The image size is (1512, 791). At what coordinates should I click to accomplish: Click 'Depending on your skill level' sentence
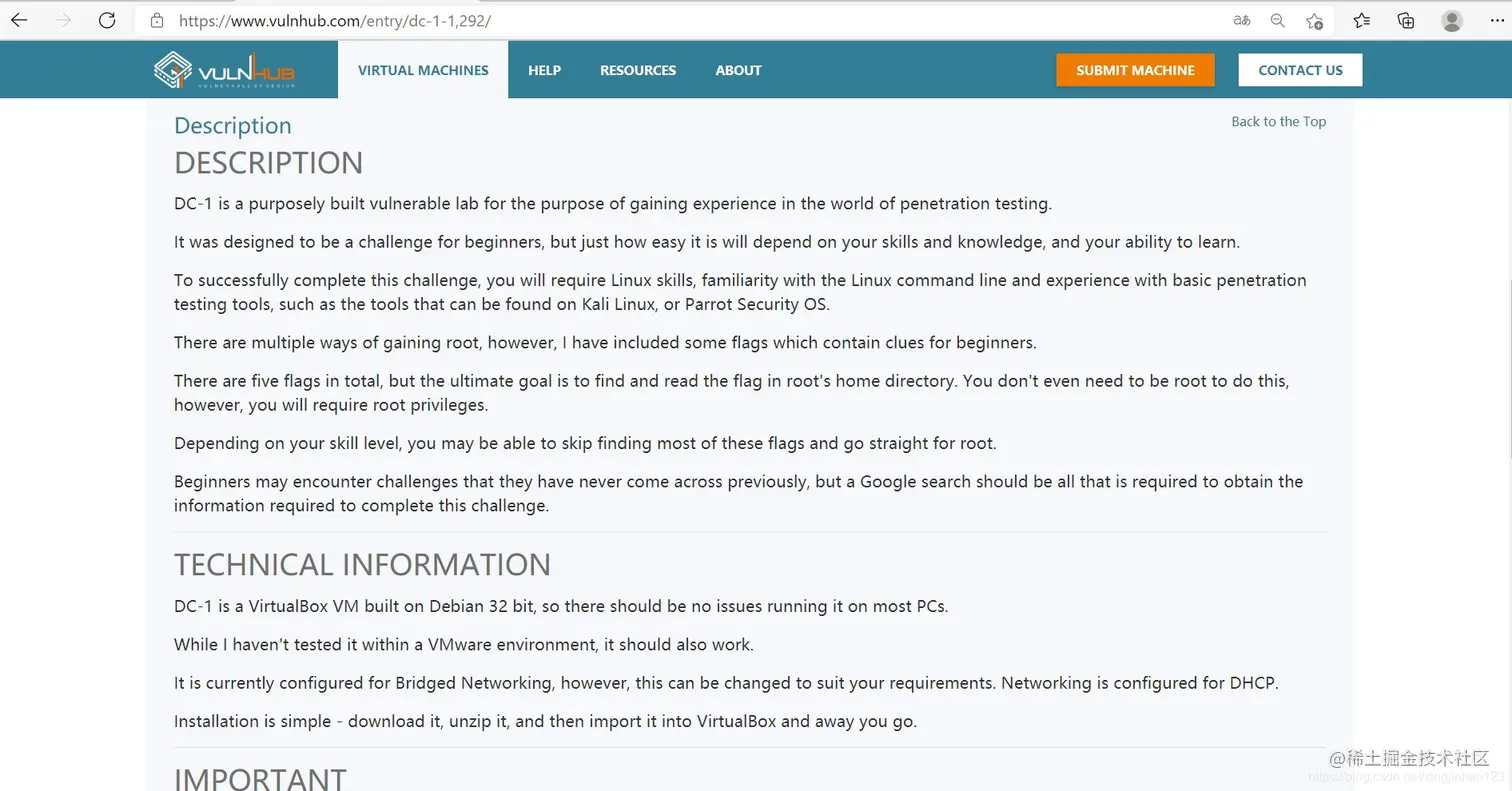(x=585, y=443)
